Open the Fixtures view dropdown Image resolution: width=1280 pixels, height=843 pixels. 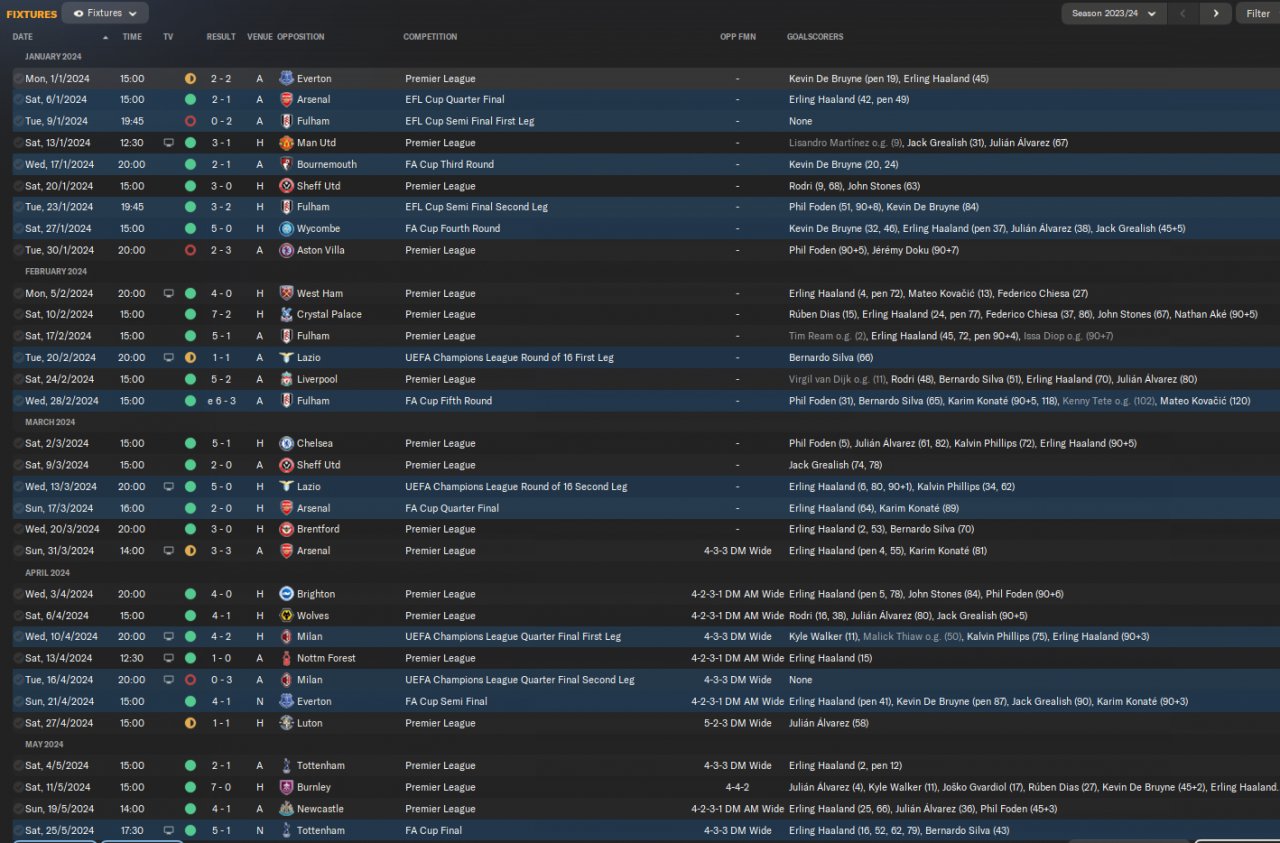tap(105, 13)
